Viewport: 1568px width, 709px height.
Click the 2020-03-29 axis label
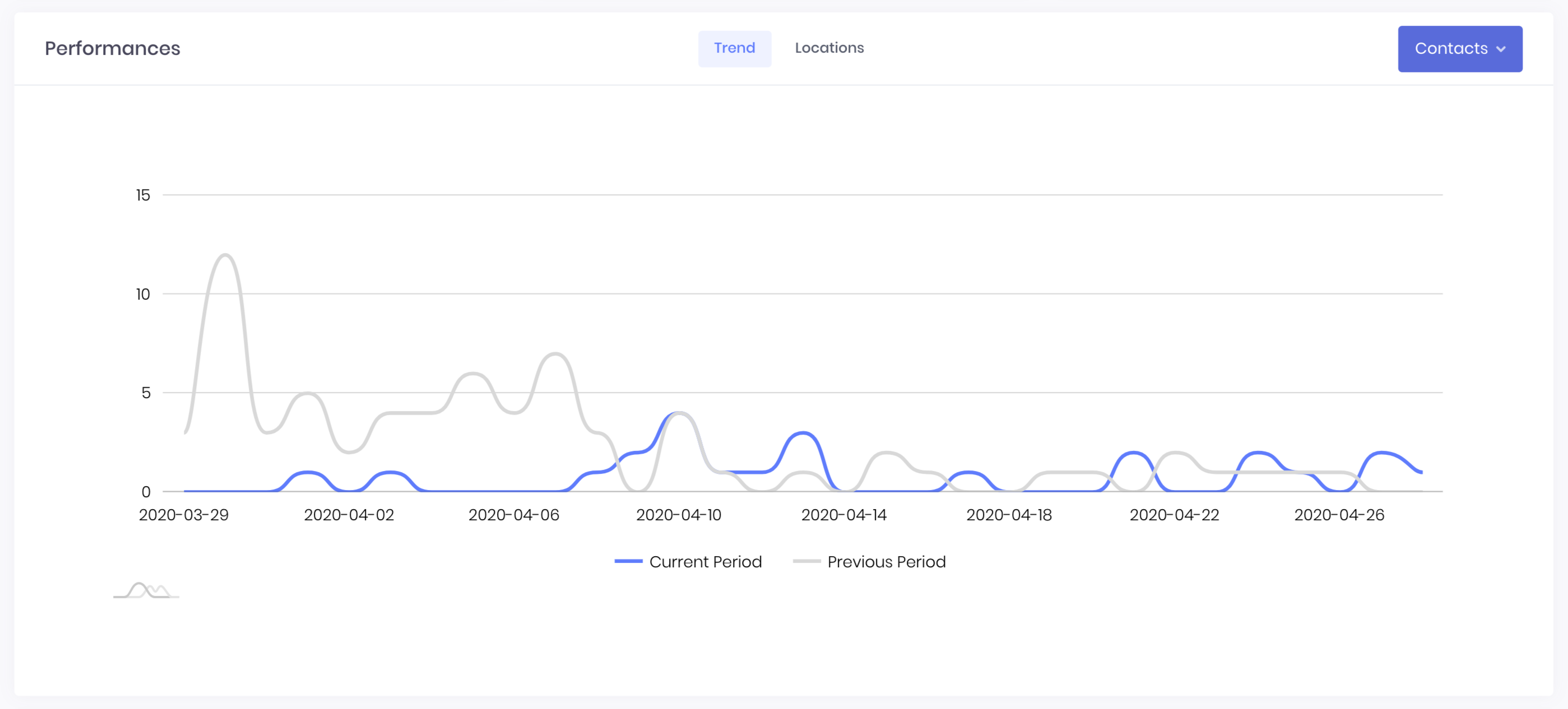pyautogui.click(x=183, y=515)
